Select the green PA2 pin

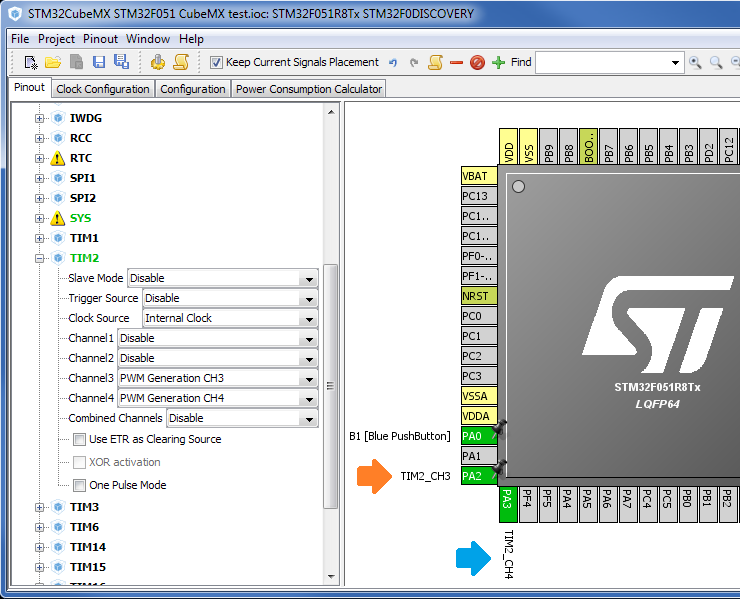(479, 476)
